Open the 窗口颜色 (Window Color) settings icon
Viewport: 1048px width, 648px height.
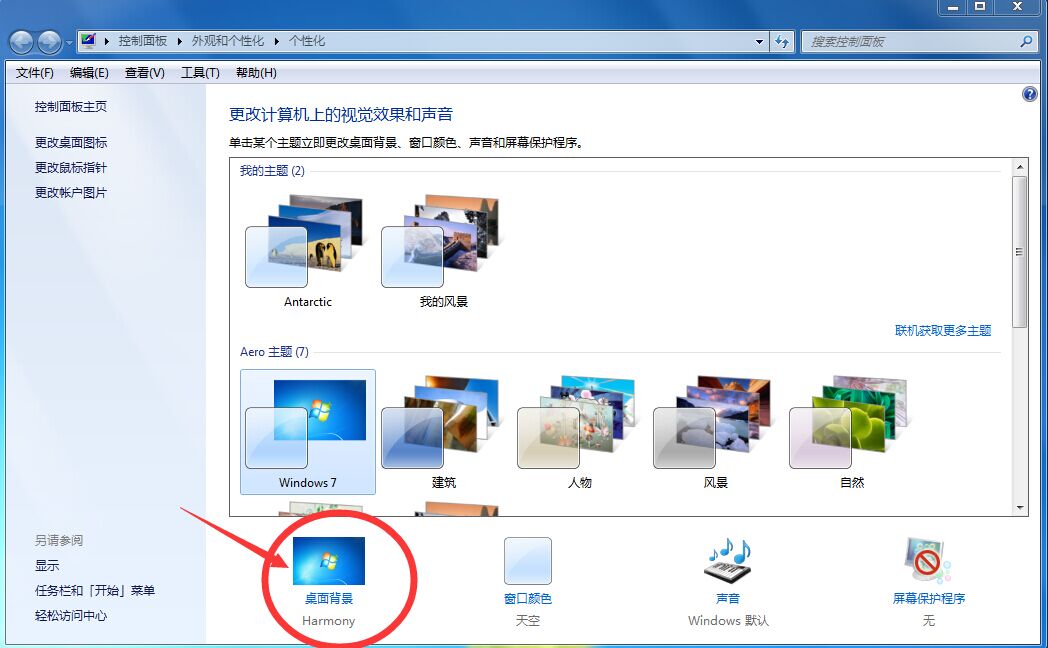pyautogui.click(x=527, y=560)
